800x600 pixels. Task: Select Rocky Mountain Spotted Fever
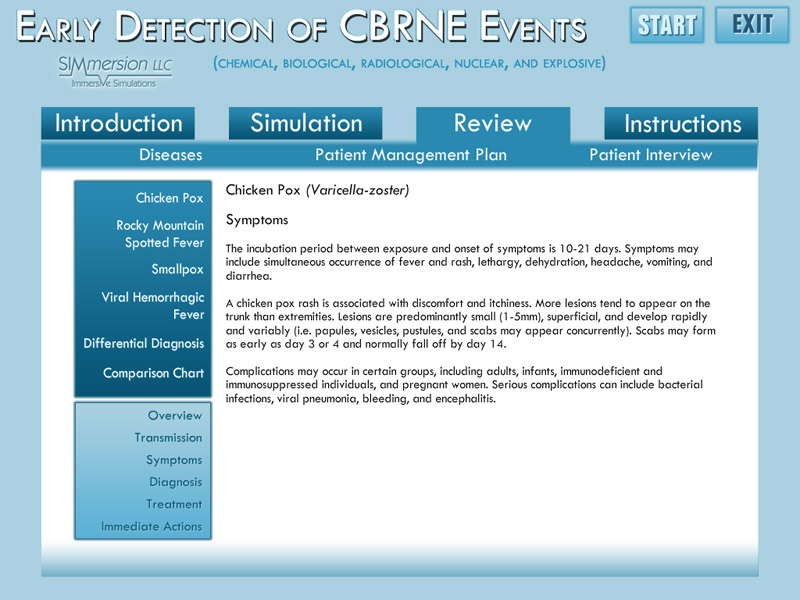[x=160, y=234]
